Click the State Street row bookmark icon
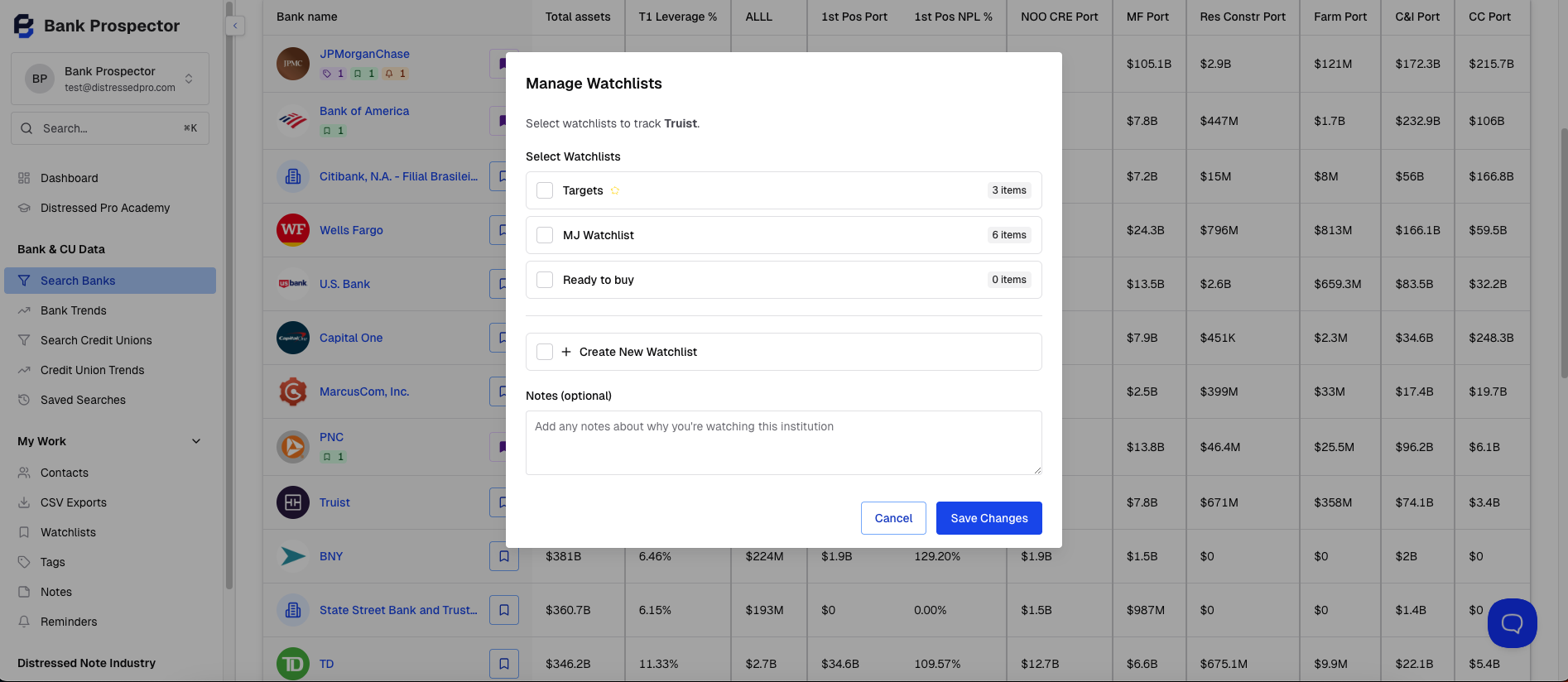This screenshot has height=682, width=1568. click(504, 610)
